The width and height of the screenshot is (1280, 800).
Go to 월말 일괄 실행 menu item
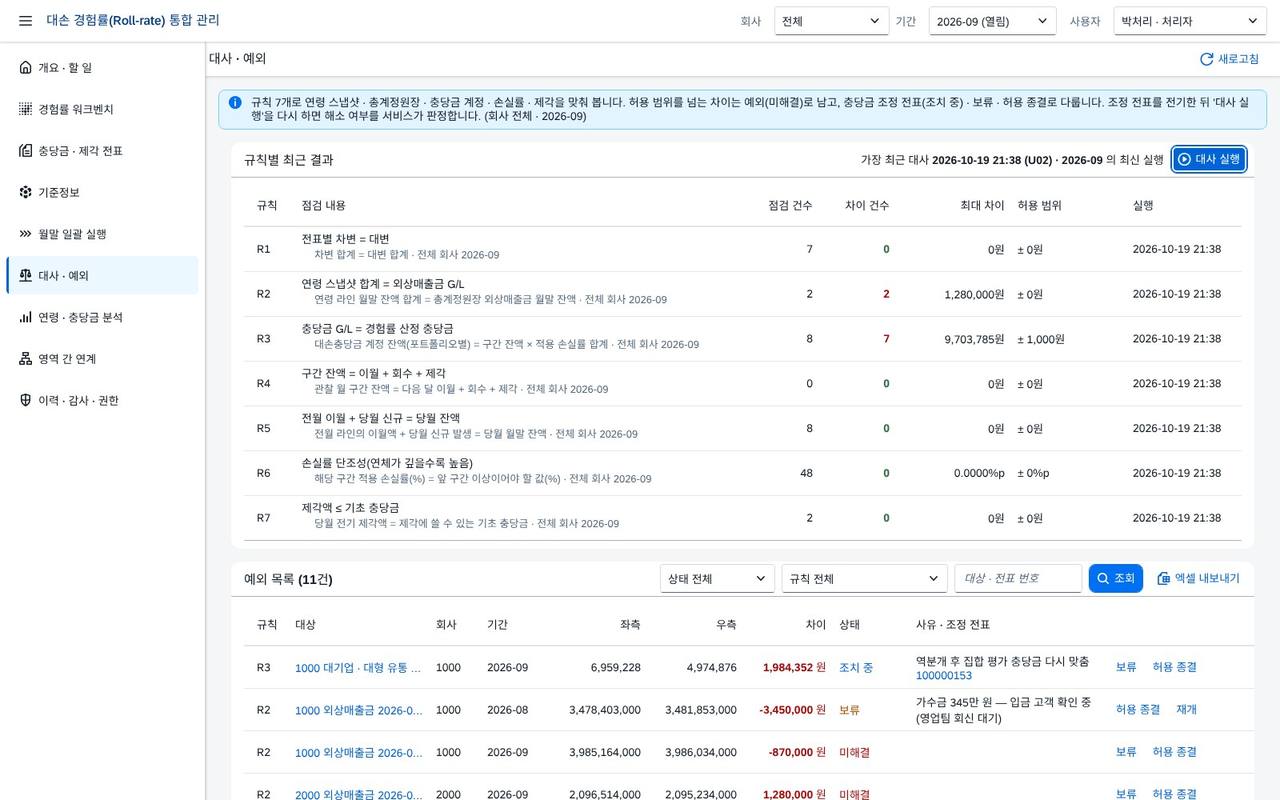point(102,234)
